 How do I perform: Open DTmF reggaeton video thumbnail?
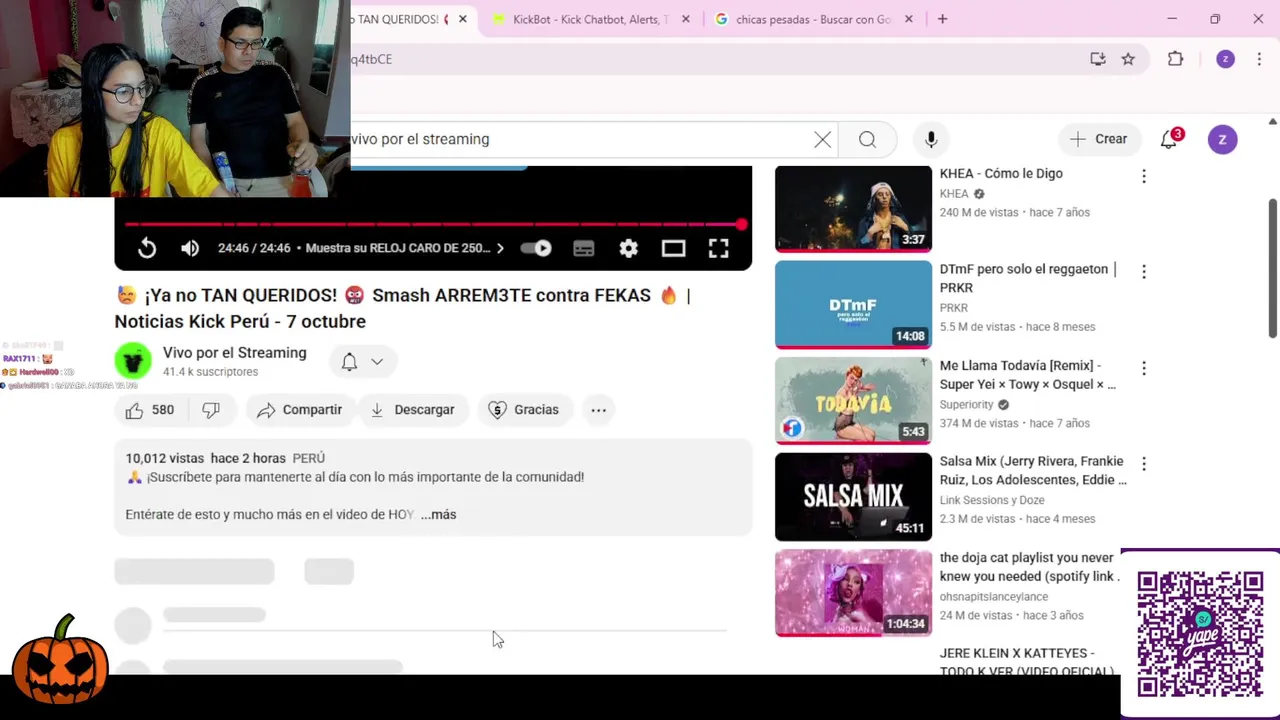pyautogui.click(x=853, y=305)
